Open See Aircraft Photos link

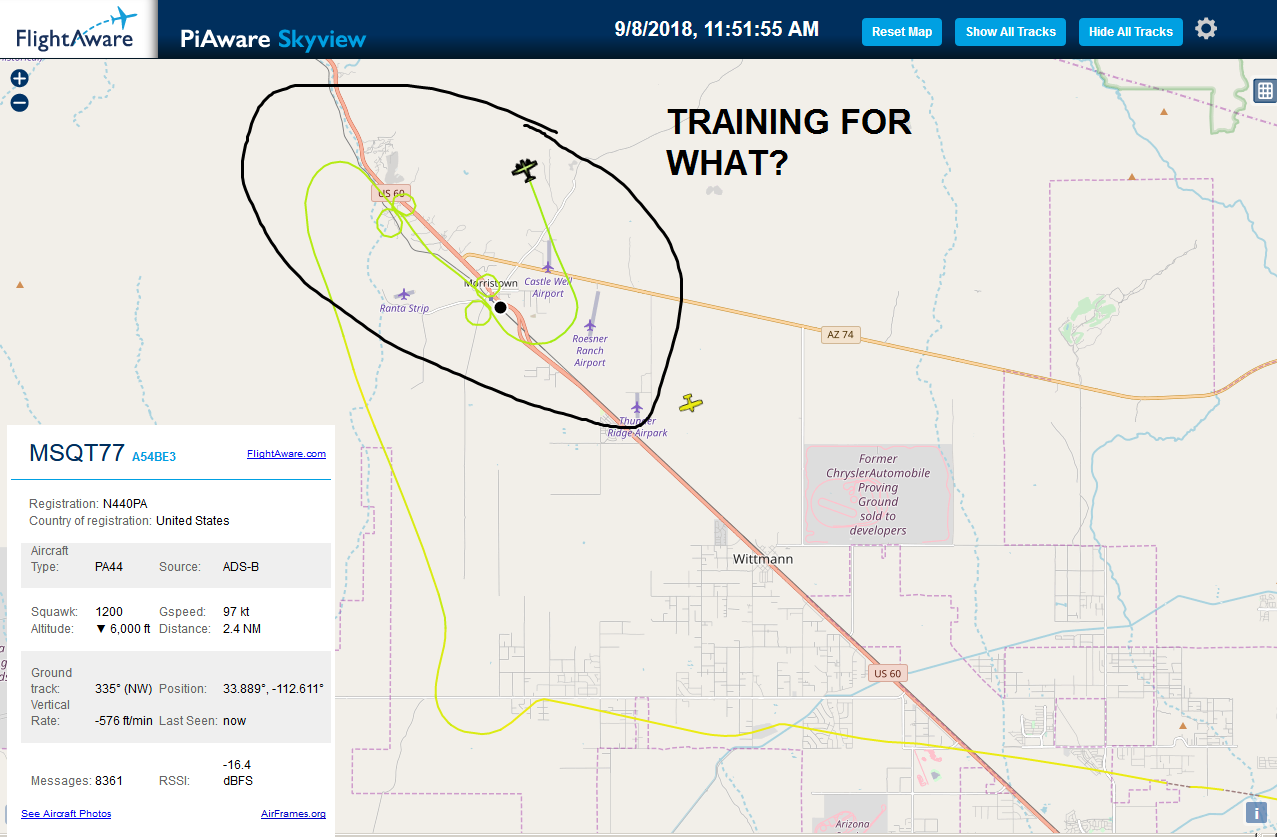(66, 814)
